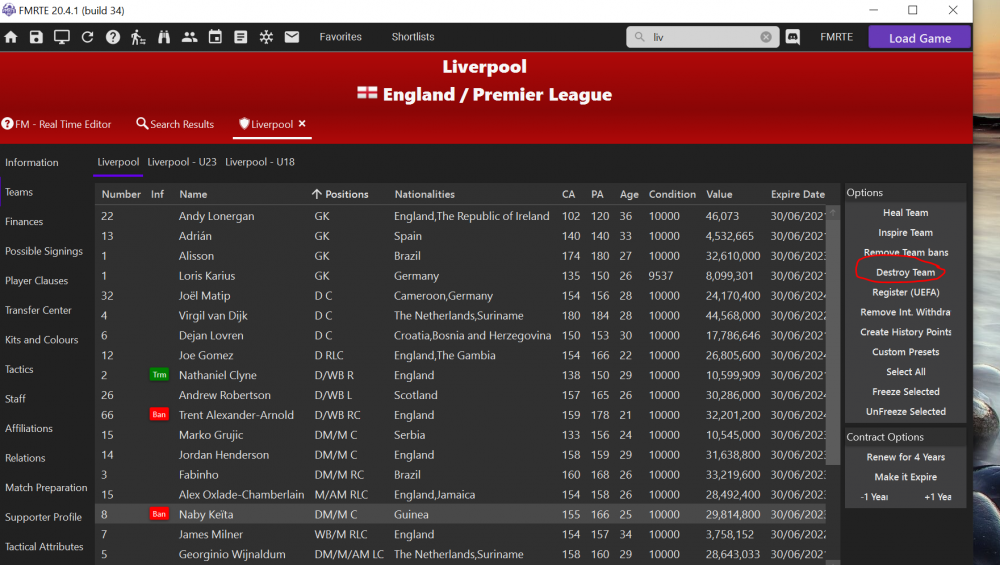Screen dimensions: 1000x565
Task: Click Create History Points option
Action: point(906,332)
